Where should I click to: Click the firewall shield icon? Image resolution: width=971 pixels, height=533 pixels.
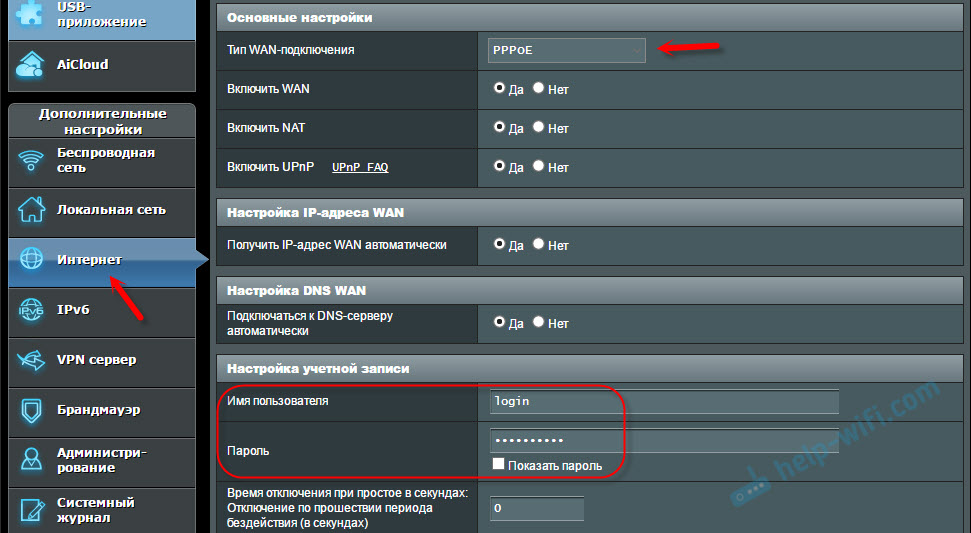32,410
